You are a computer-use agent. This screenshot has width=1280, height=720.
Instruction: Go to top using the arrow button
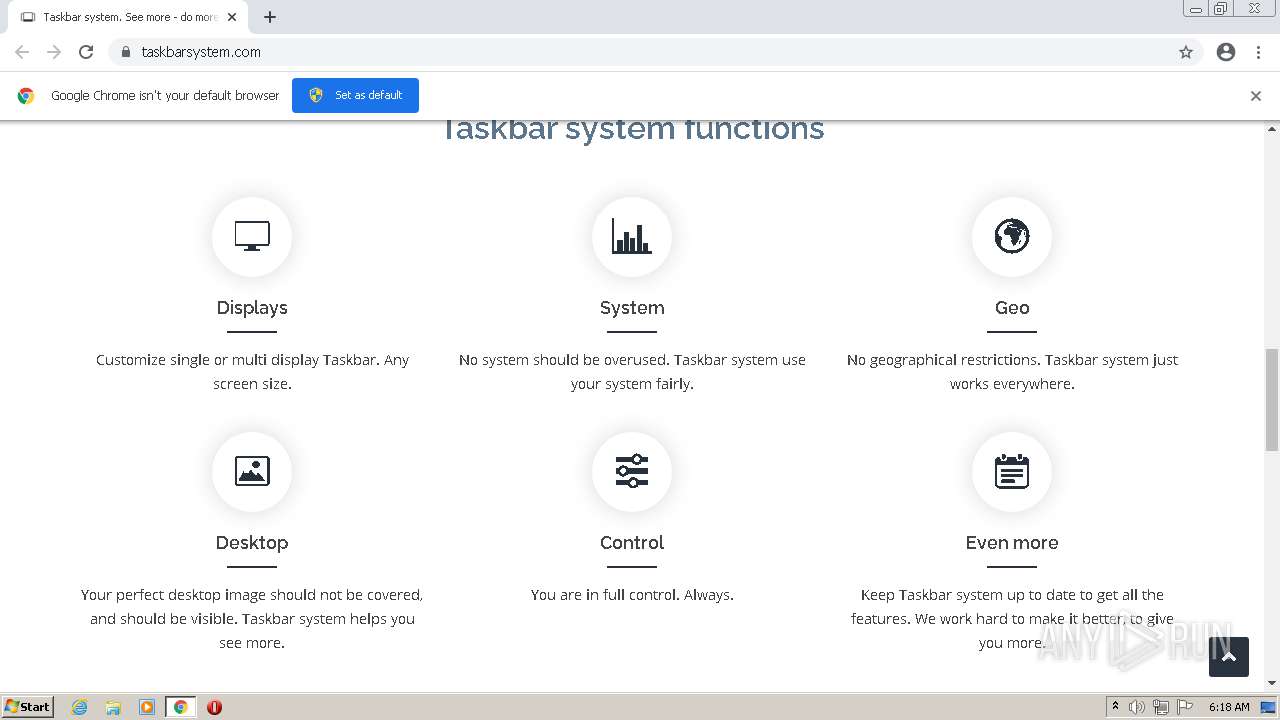pyautogui.click(x=1229, y=657)
